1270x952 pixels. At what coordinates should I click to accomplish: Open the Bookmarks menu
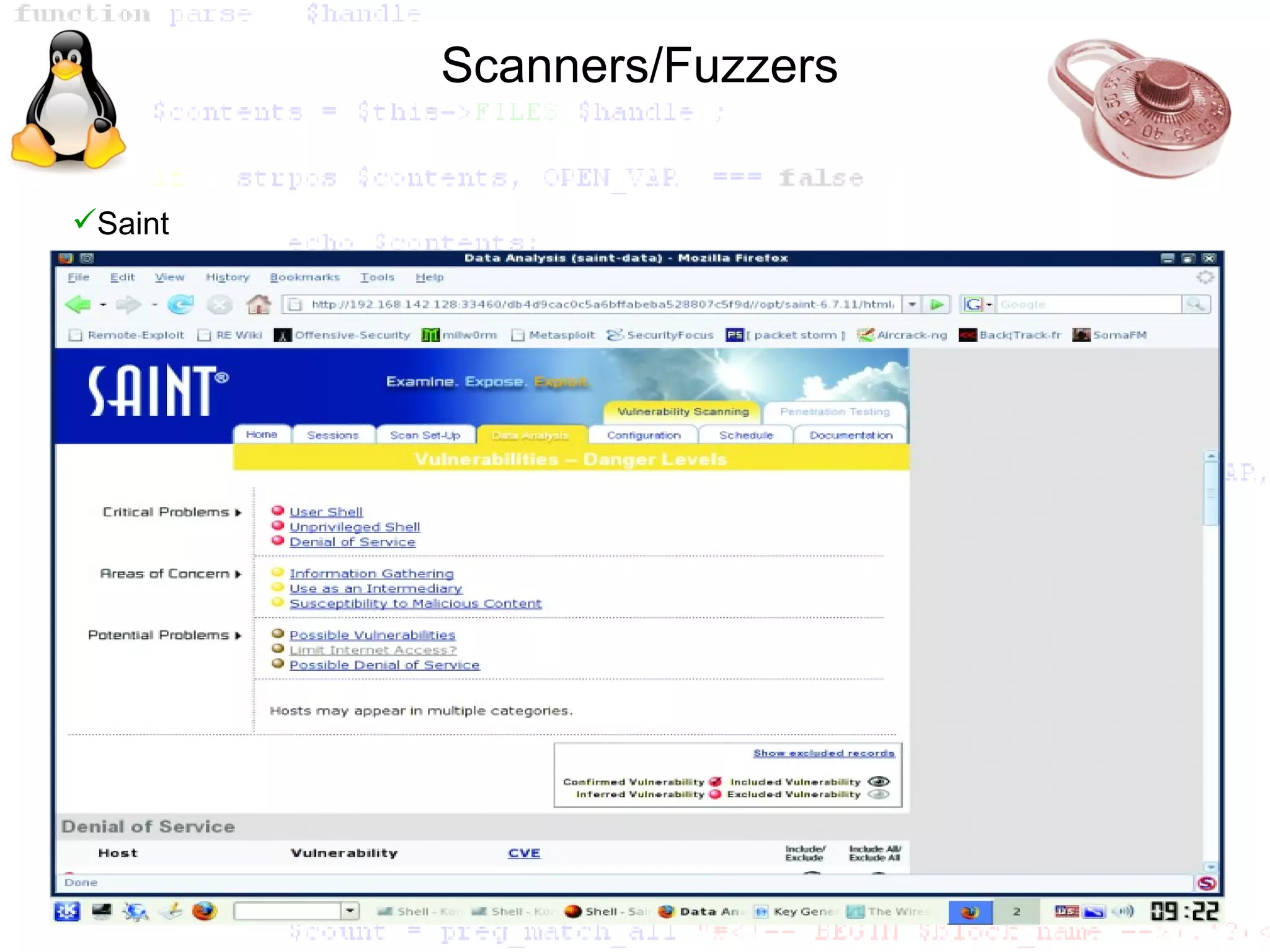click(304, 278)
